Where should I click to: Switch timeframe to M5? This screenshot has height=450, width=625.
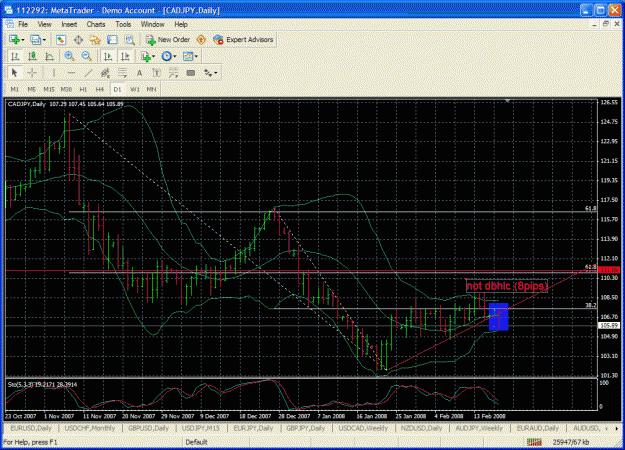click(31, 89)
